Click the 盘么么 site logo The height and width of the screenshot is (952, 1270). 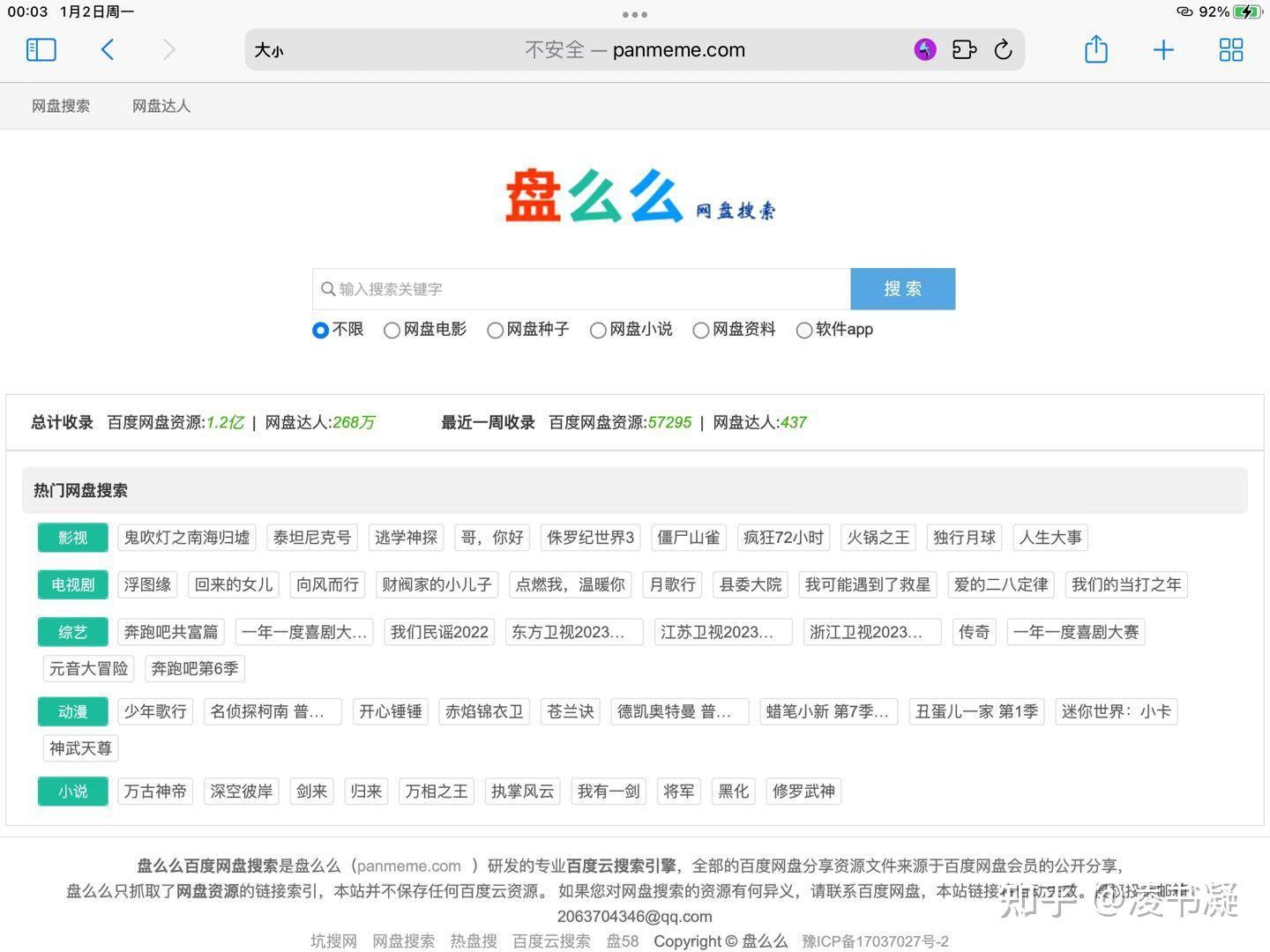(639, 196)
